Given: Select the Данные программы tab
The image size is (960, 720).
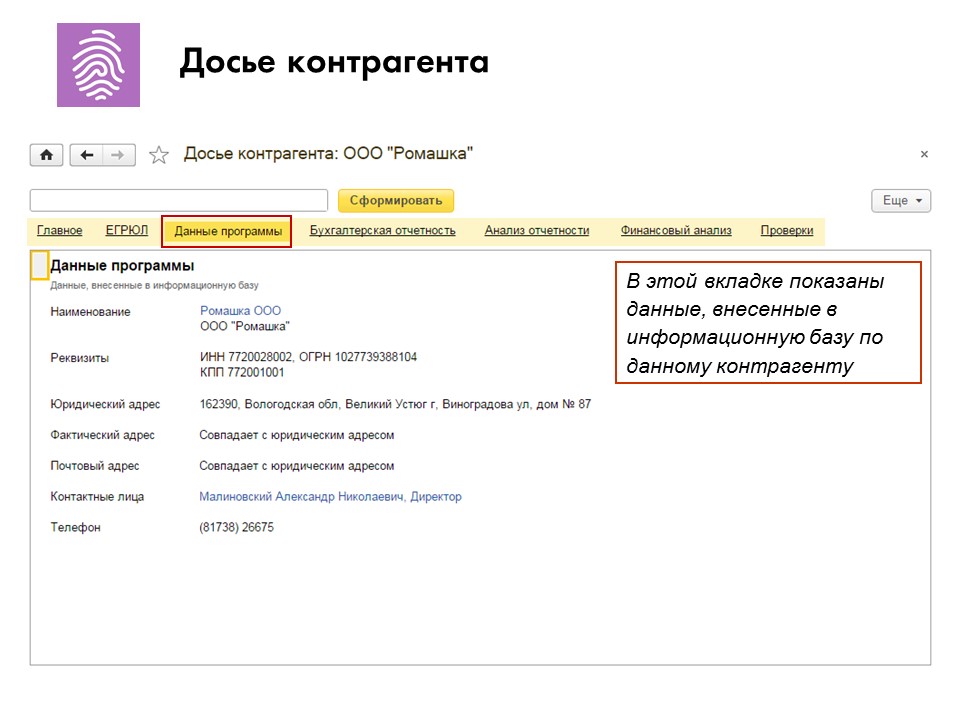Looking at the screenshot, I should (x=227, y=231).
